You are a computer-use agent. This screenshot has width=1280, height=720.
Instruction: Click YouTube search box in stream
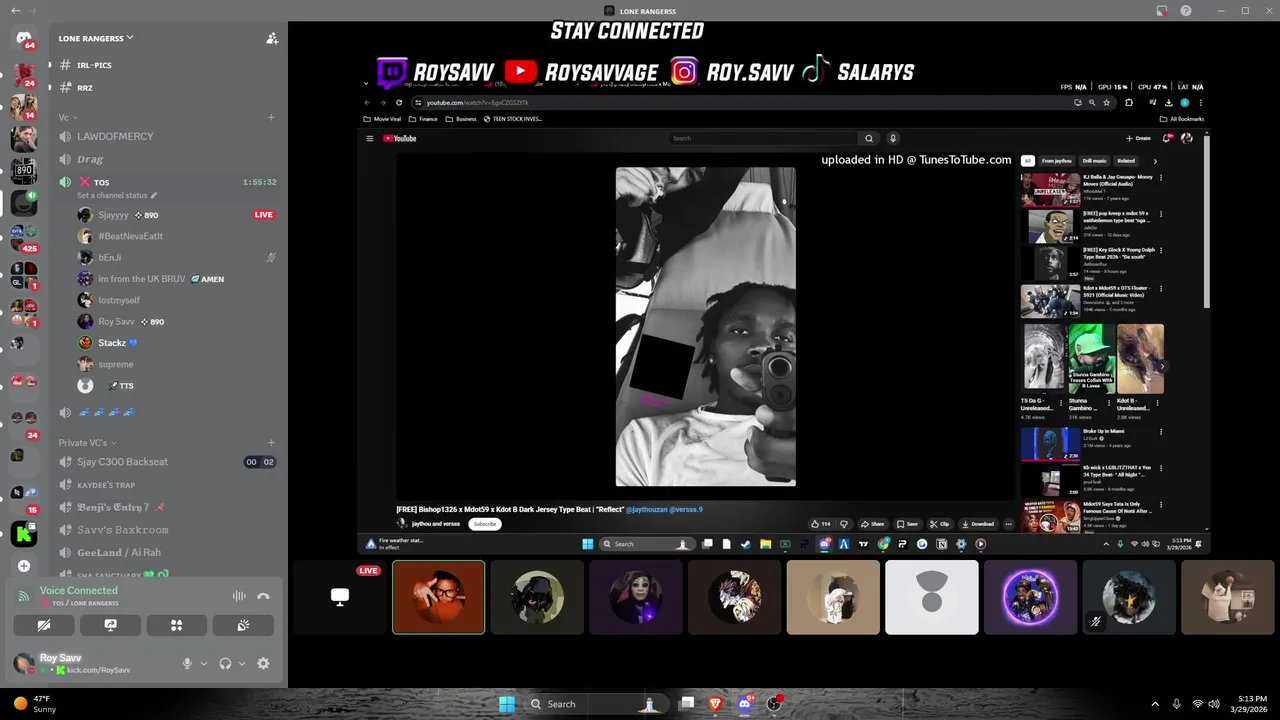(x=763, y=138)
